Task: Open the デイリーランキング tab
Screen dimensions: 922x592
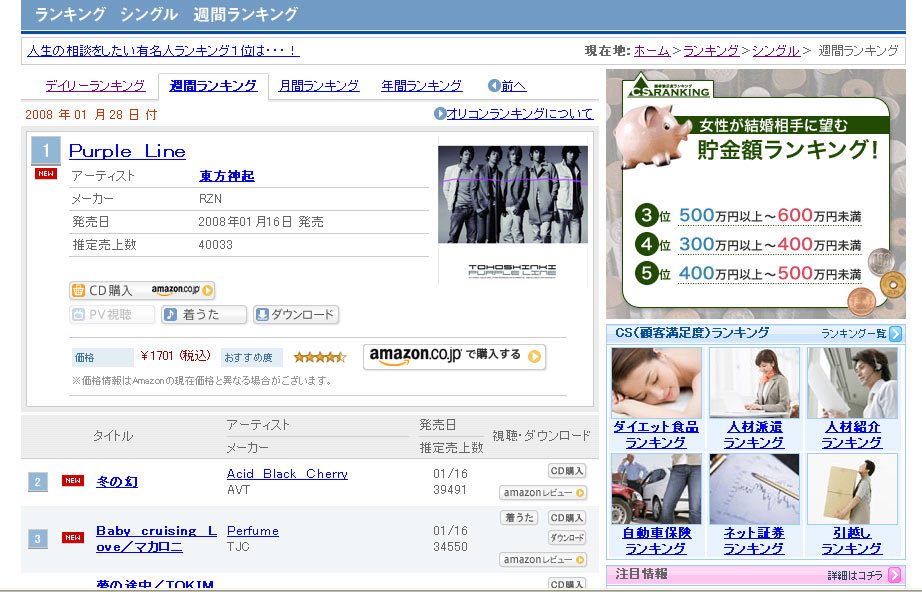Action: pos(95,86)
